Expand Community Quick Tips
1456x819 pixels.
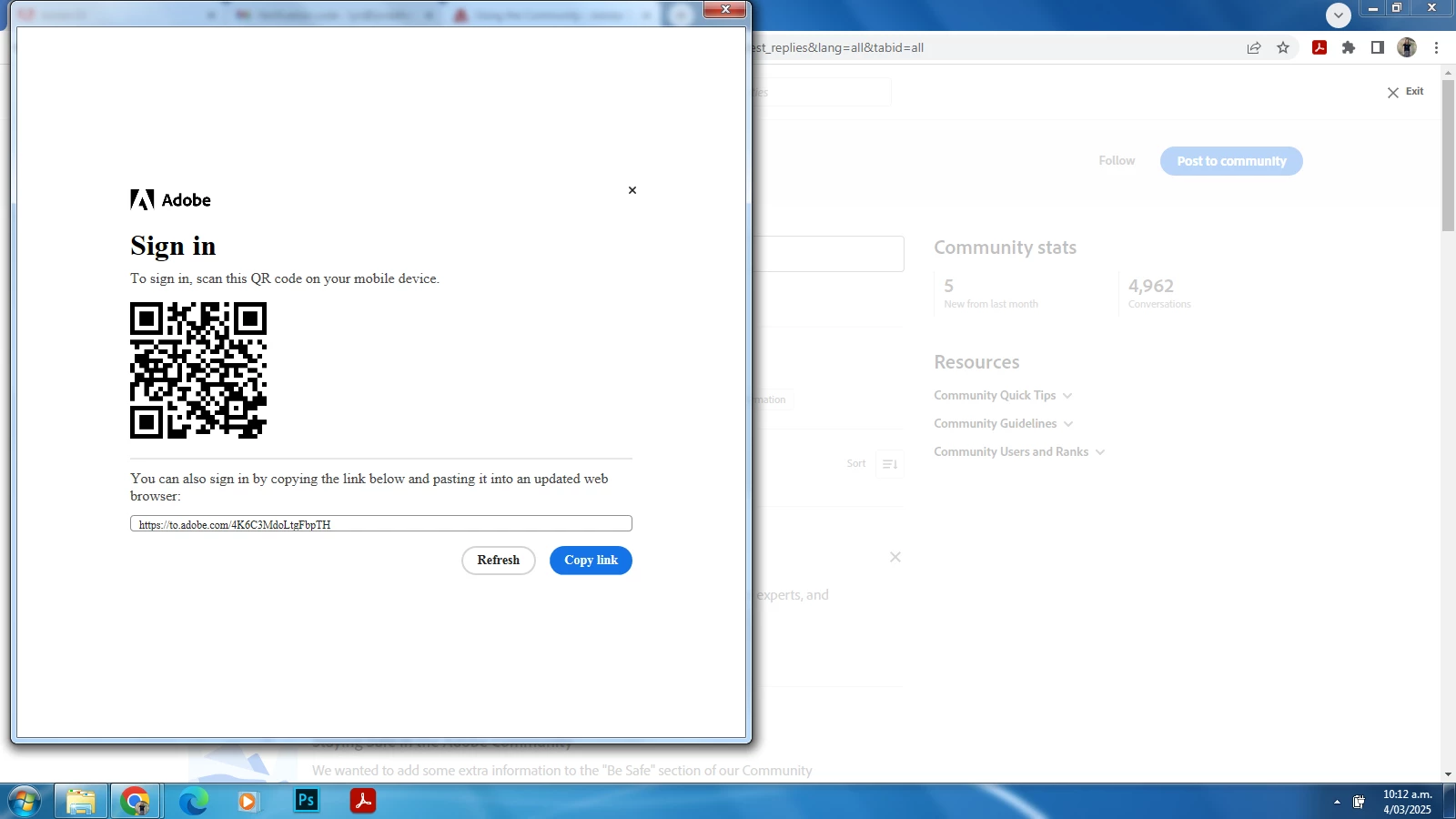[x=1003, y=396]
